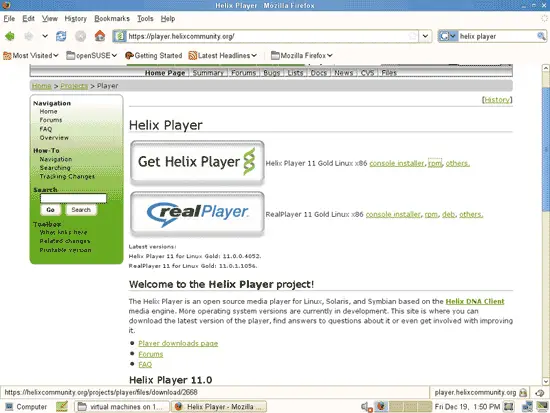Switch to the Lists project tab
The width and height of the screenshot is (550, 413).
(295, 73)
